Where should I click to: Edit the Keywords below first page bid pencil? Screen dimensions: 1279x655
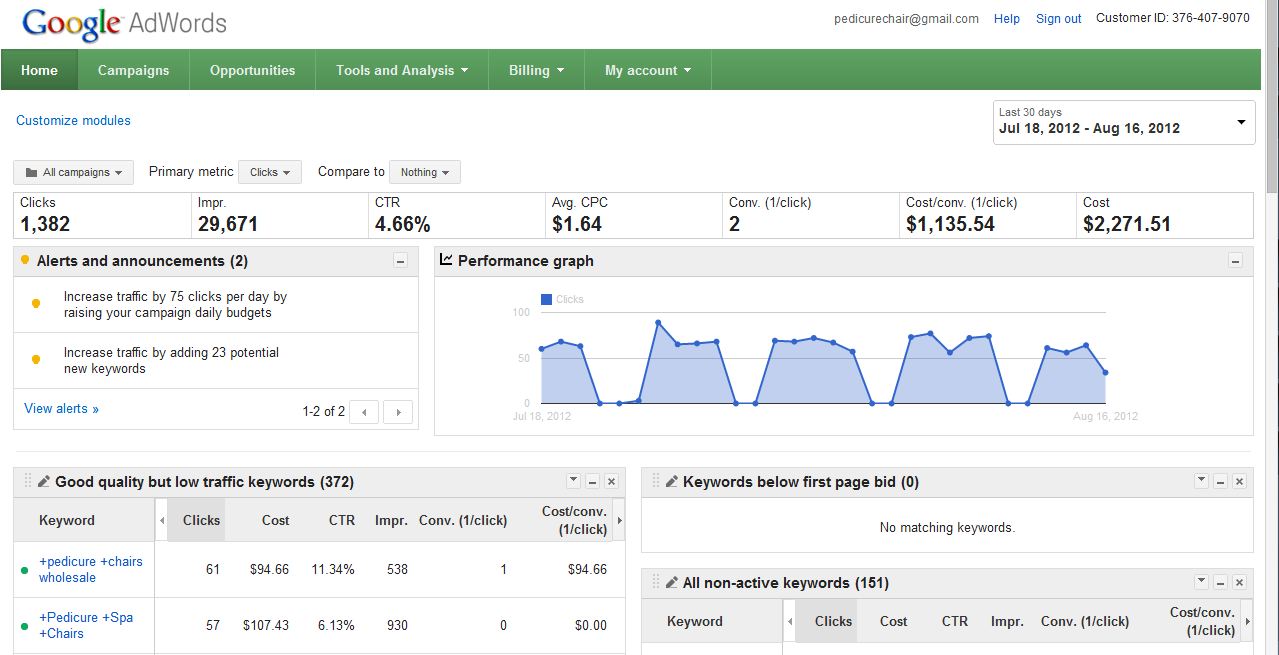pyautogui.click(x=671, y=481)
